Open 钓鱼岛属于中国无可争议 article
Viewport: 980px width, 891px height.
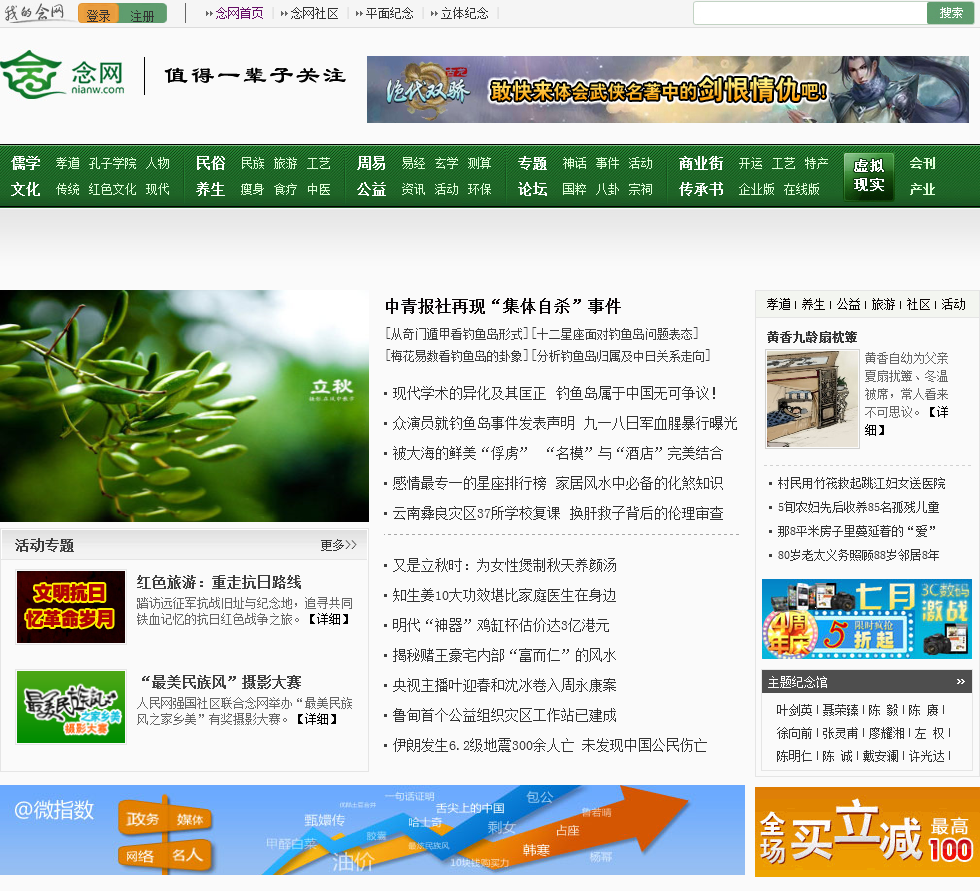(x=636, y=393)
